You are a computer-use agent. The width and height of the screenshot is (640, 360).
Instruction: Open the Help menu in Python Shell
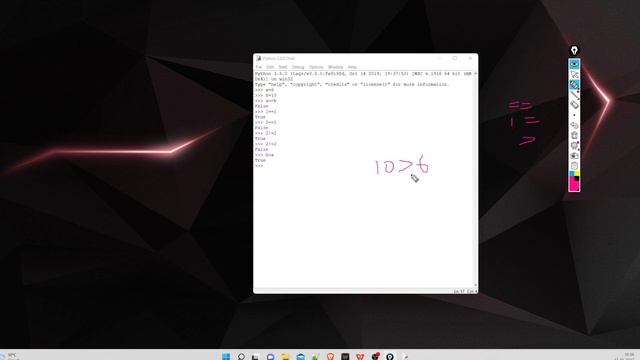tap(352, 67)
